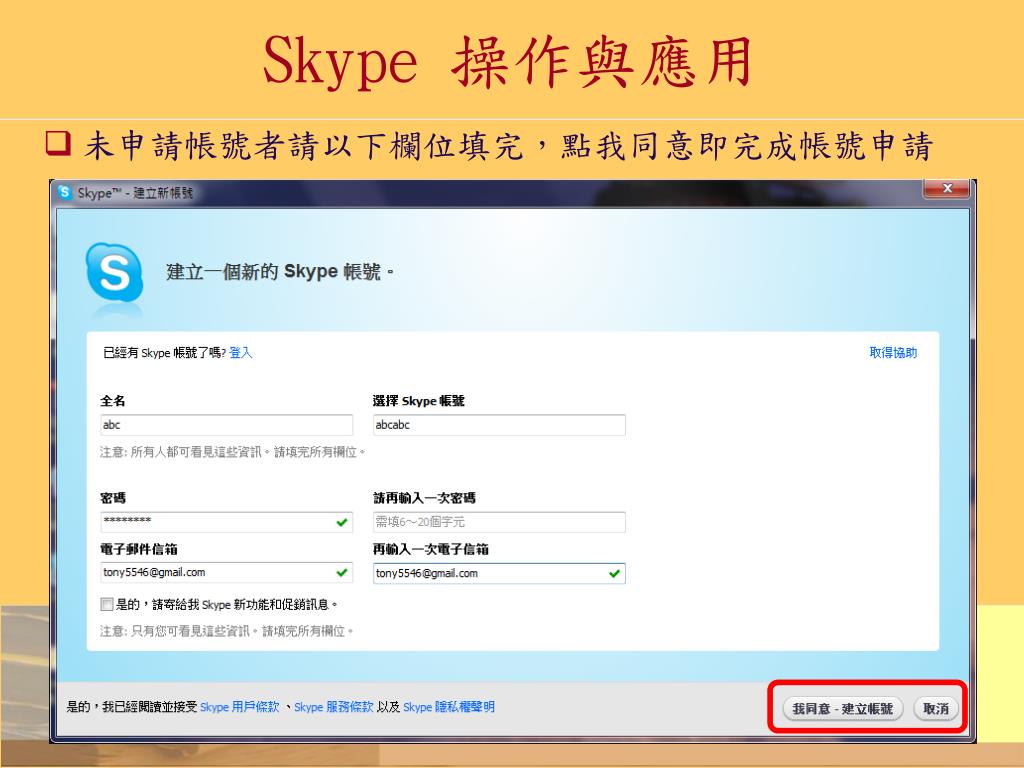Screen dimensions: 1024x768
Task: Open the Skype 服務條款 link
Action: tap(334, 707)
